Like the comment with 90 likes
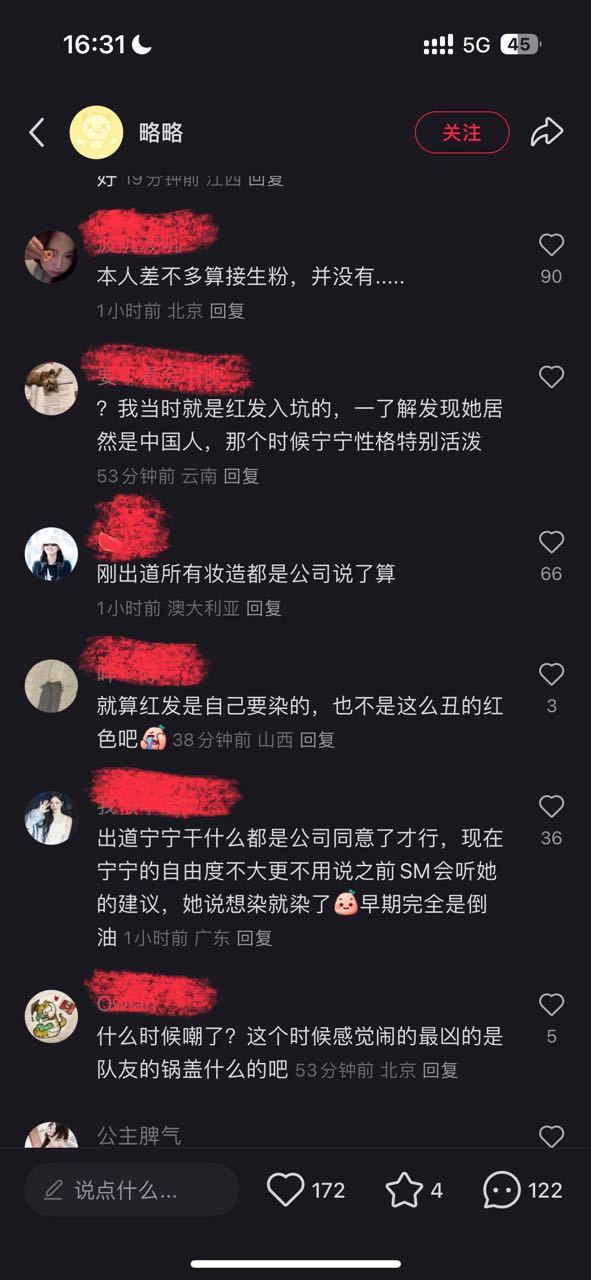 click(551, 245)
